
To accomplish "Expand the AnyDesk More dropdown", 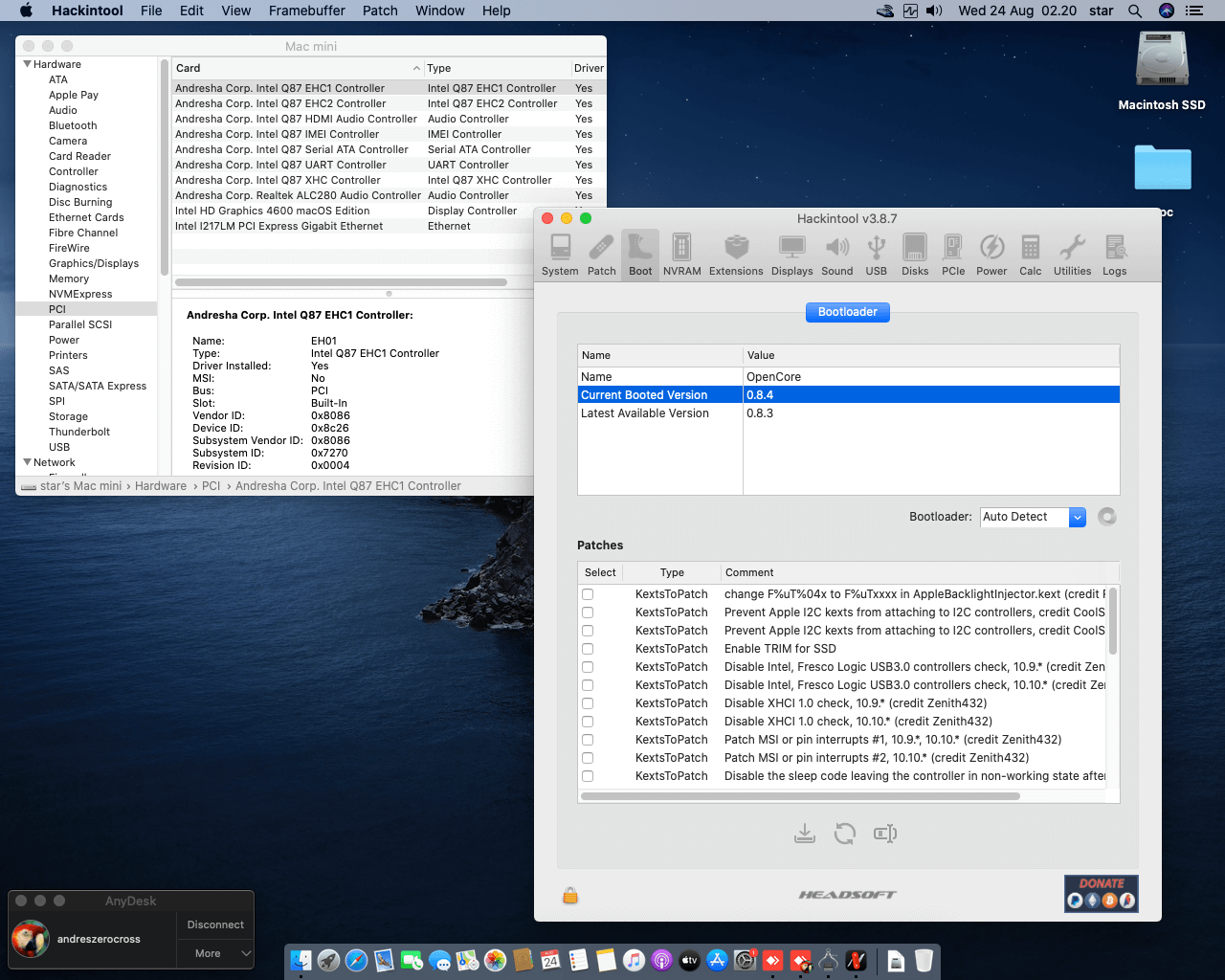I will click(215, 953).
